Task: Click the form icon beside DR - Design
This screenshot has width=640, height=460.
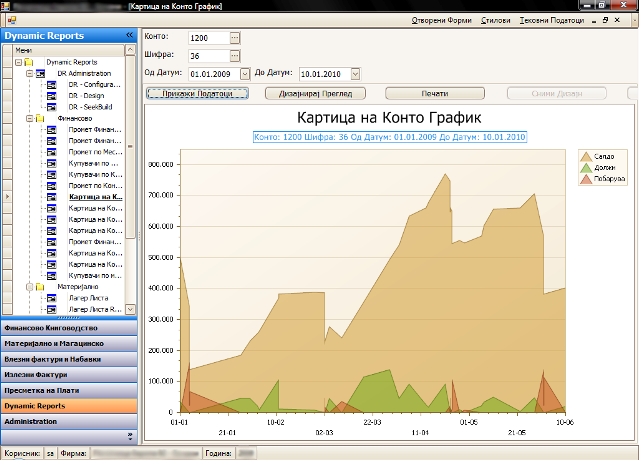Action: pyautogui.click(x=51, y=96)
